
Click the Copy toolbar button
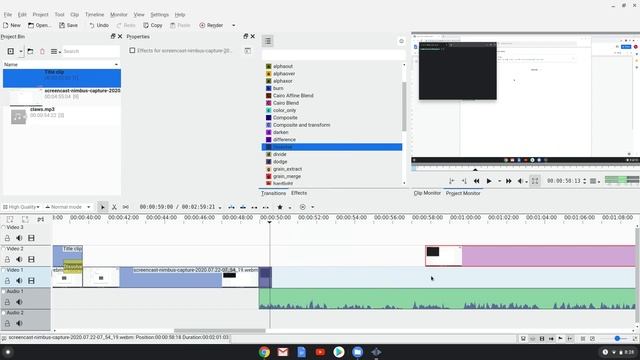click(153, 25)
